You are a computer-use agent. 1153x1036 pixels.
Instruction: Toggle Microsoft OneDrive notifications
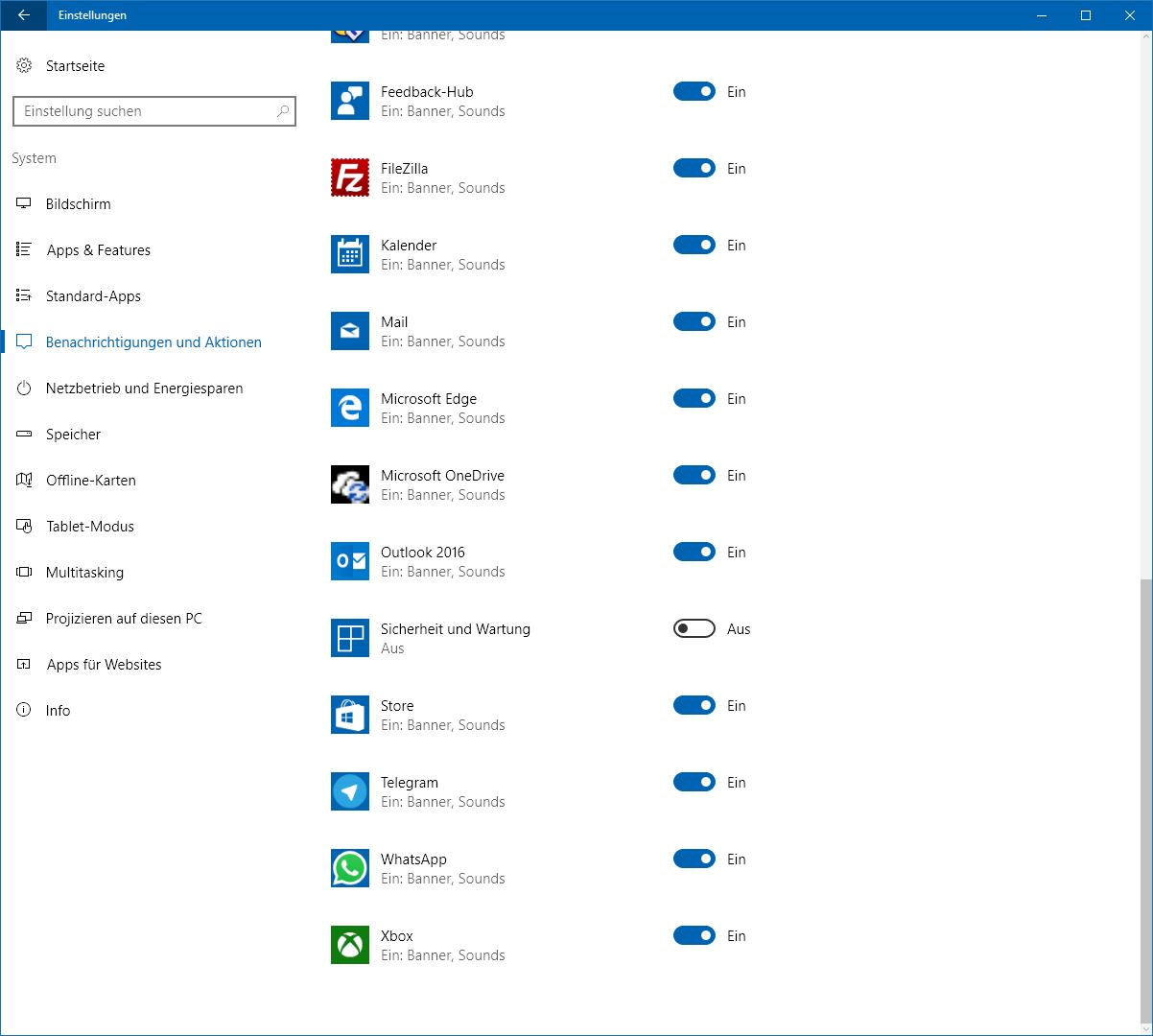694,475
